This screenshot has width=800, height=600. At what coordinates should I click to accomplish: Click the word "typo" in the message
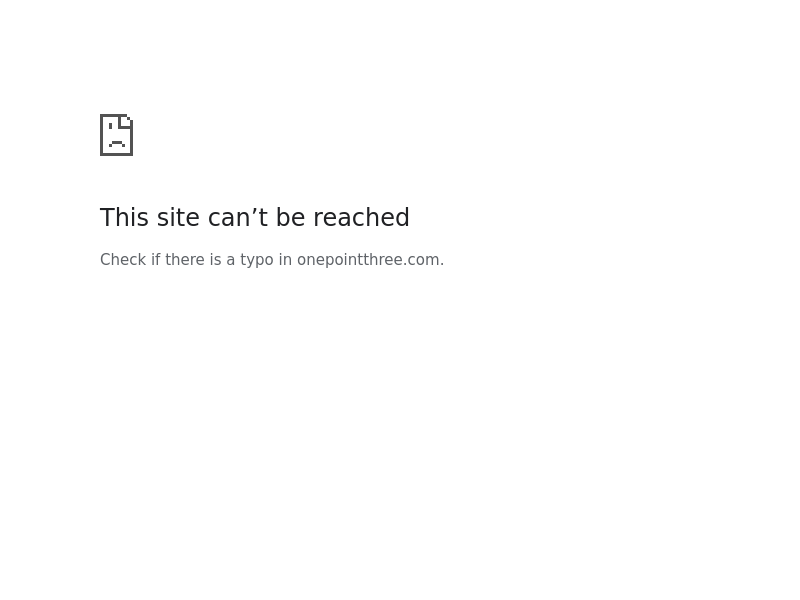tap(257, 260)
